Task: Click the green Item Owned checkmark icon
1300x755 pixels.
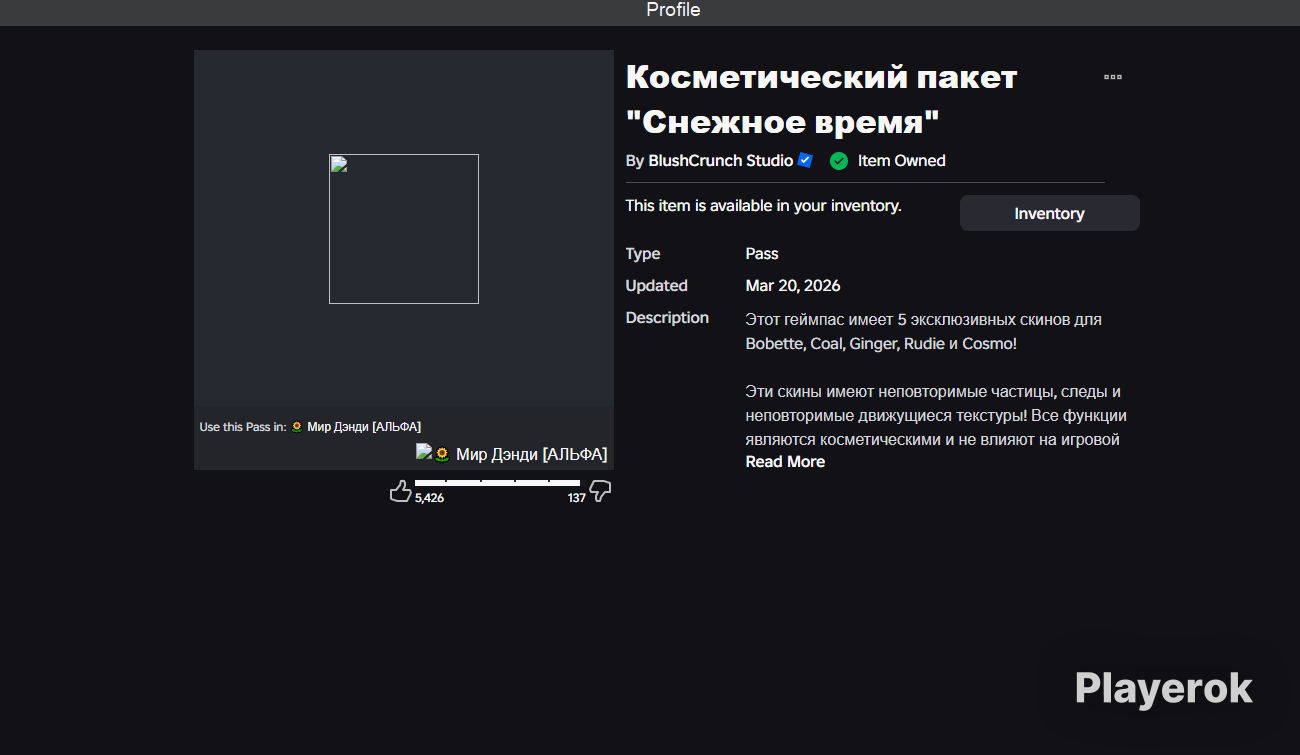Action: (839, 161)
